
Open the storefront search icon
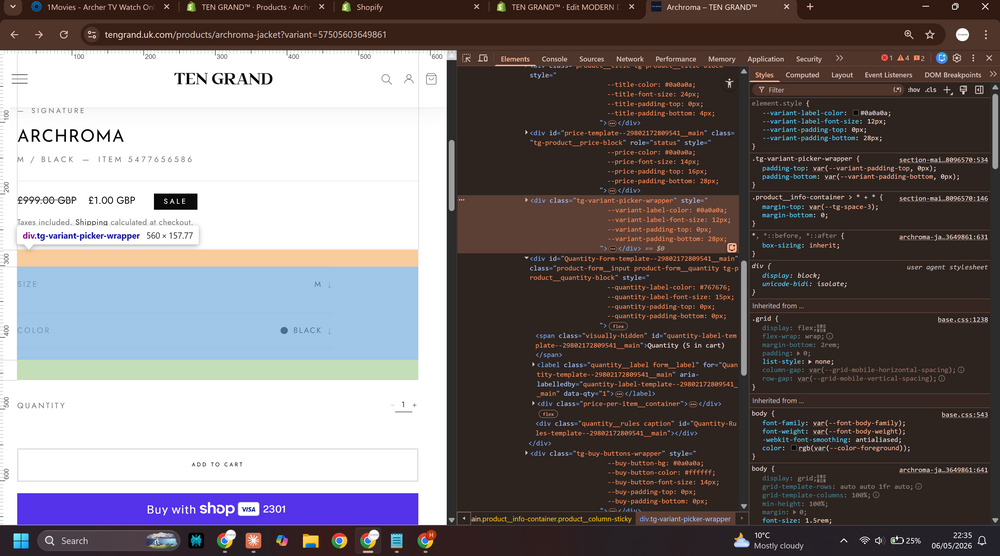tap(386, 79)
